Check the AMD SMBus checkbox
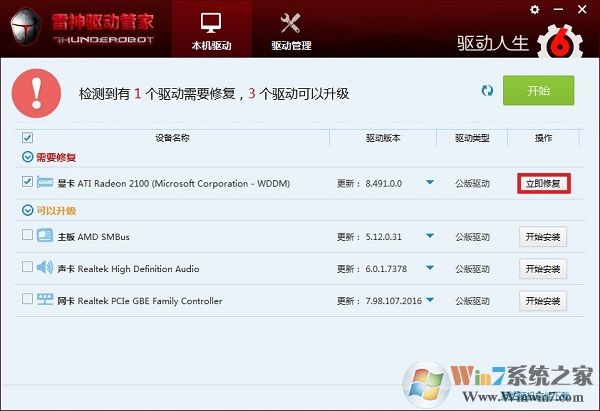The image size is (600, 411). coord(27,234)
